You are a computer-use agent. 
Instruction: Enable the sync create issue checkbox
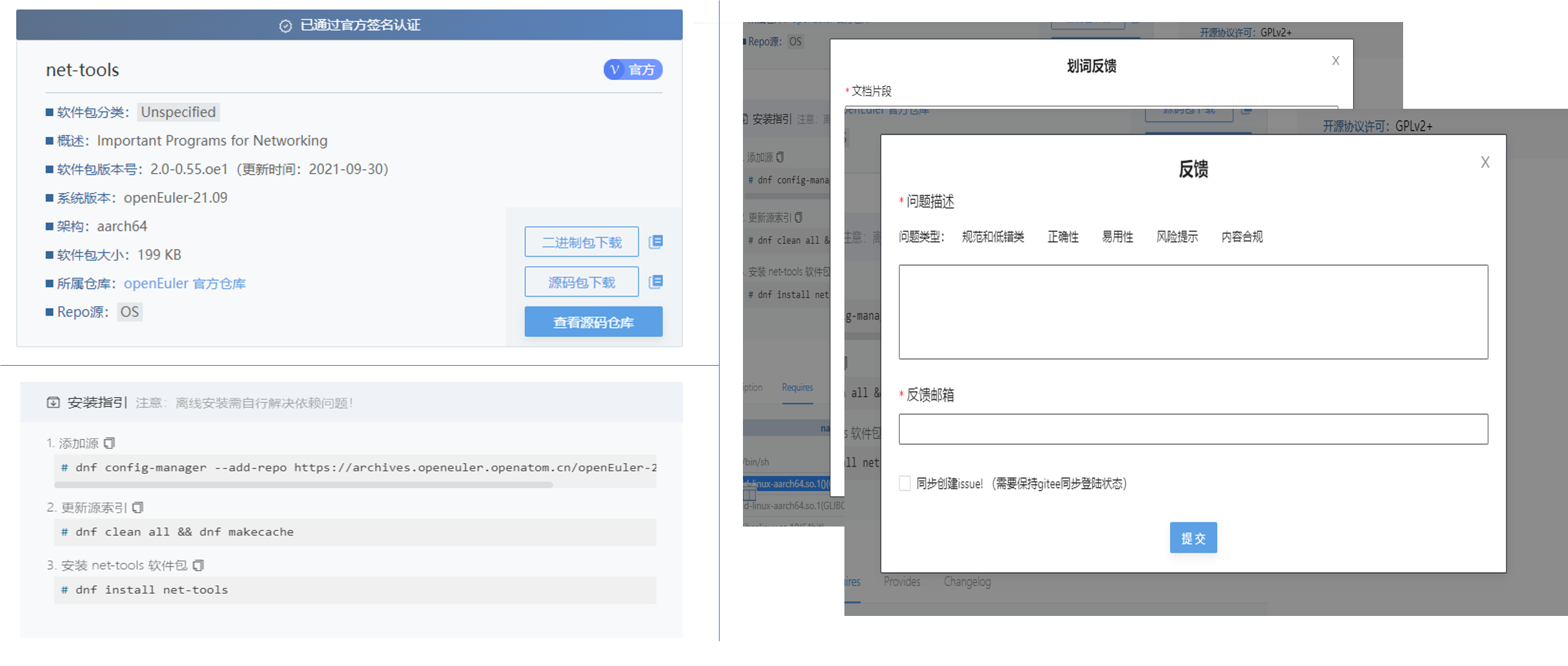click(904, 483)
